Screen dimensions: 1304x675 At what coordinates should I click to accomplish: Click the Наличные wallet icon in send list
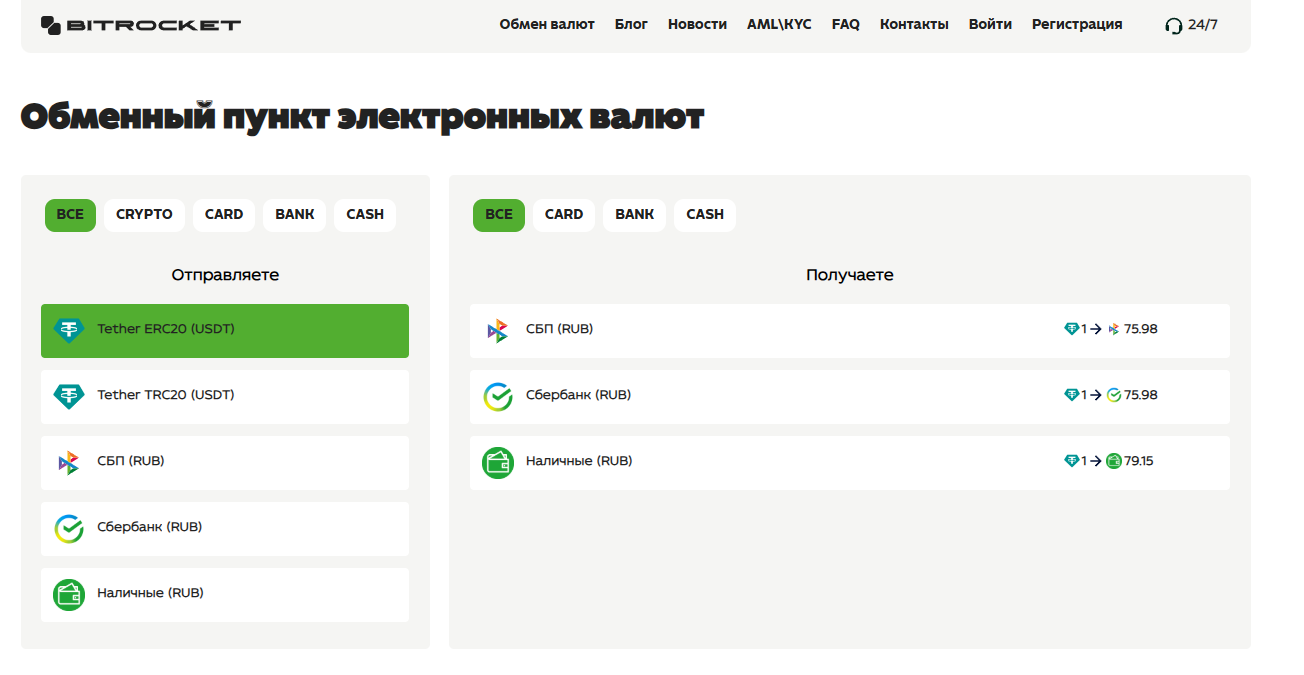click(x=69, y=594)
